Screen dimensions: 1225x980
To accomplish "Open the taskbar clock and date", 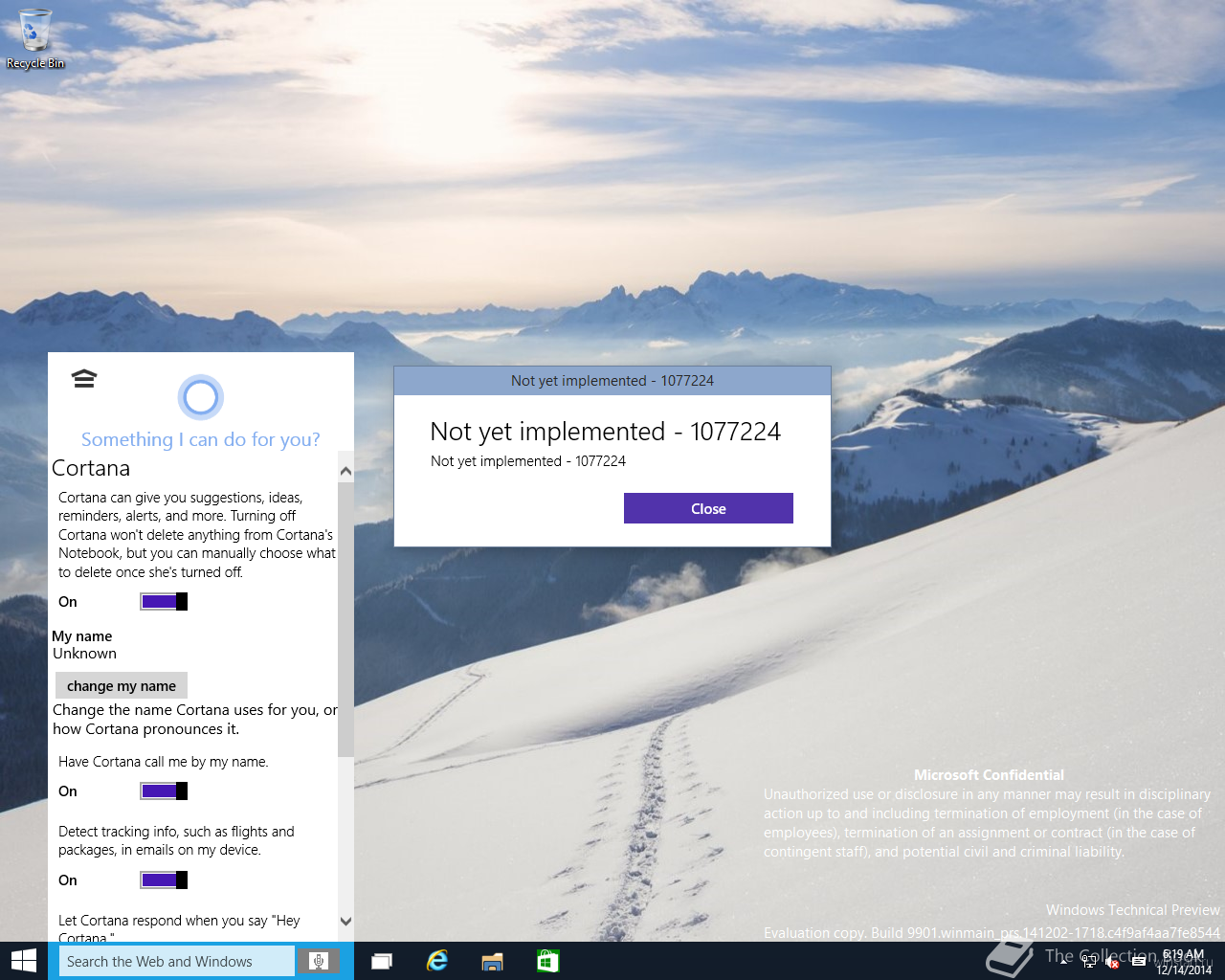I will tap(1184, 962).
